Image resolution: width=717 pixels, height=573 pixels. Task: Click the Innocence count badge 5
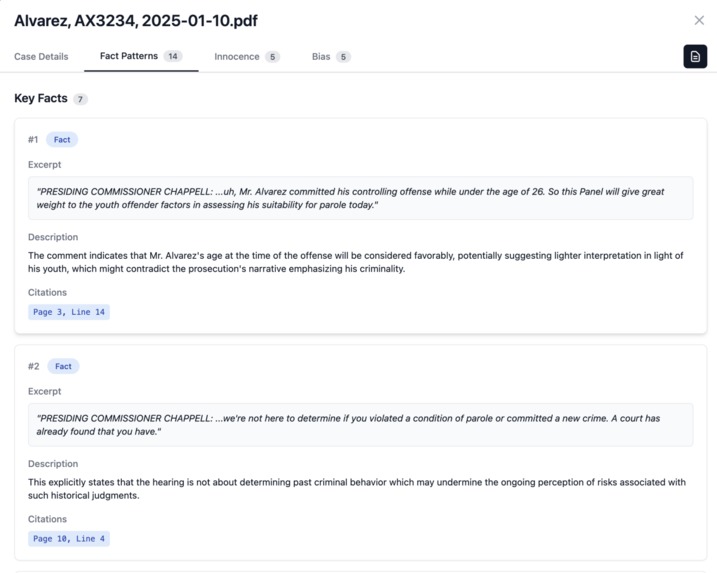[273, 57]
